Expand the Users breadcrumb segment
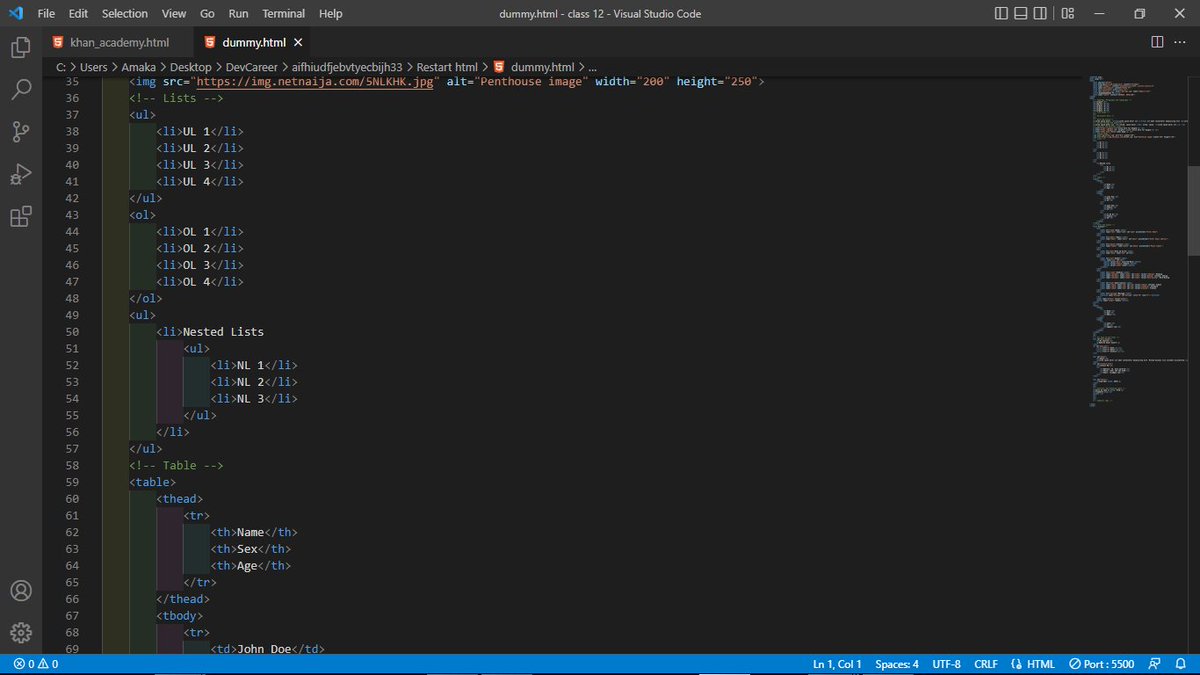 point(93,67)
